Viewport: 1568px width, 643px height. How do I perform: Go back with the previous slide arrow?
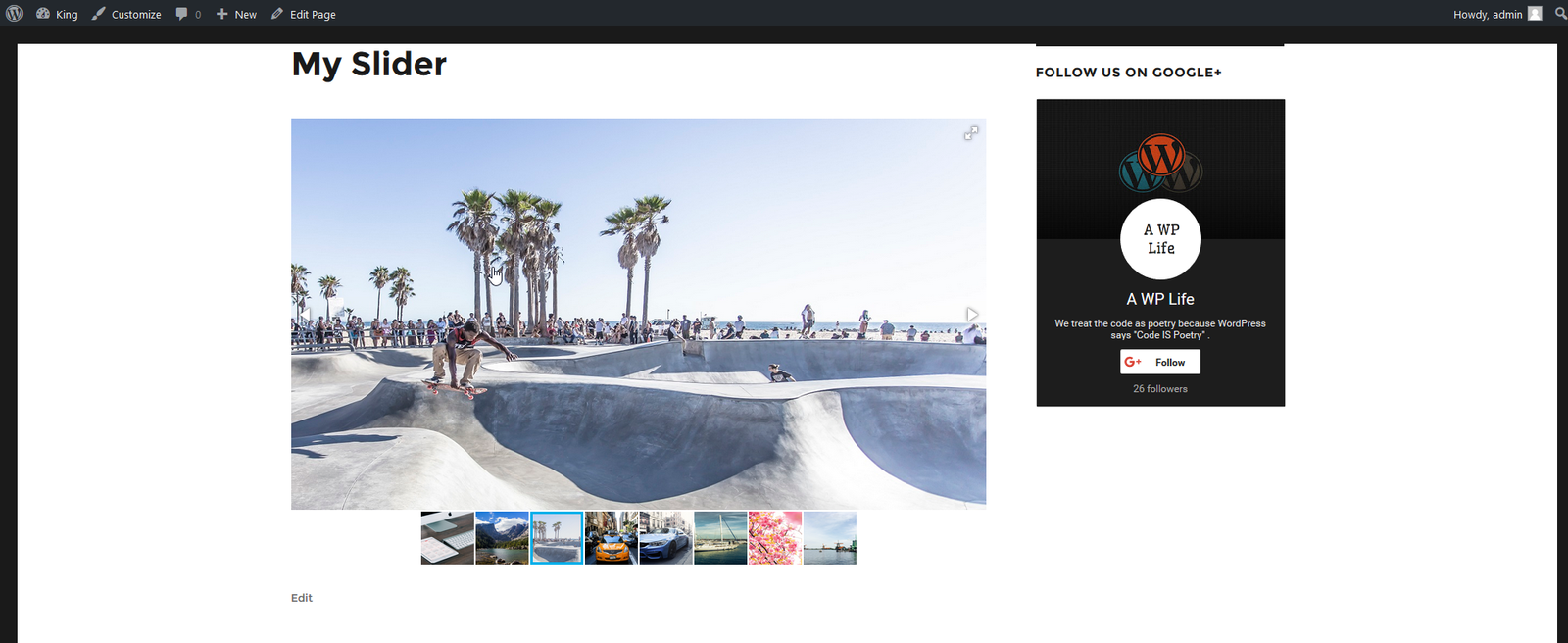(x=306, y=315)
